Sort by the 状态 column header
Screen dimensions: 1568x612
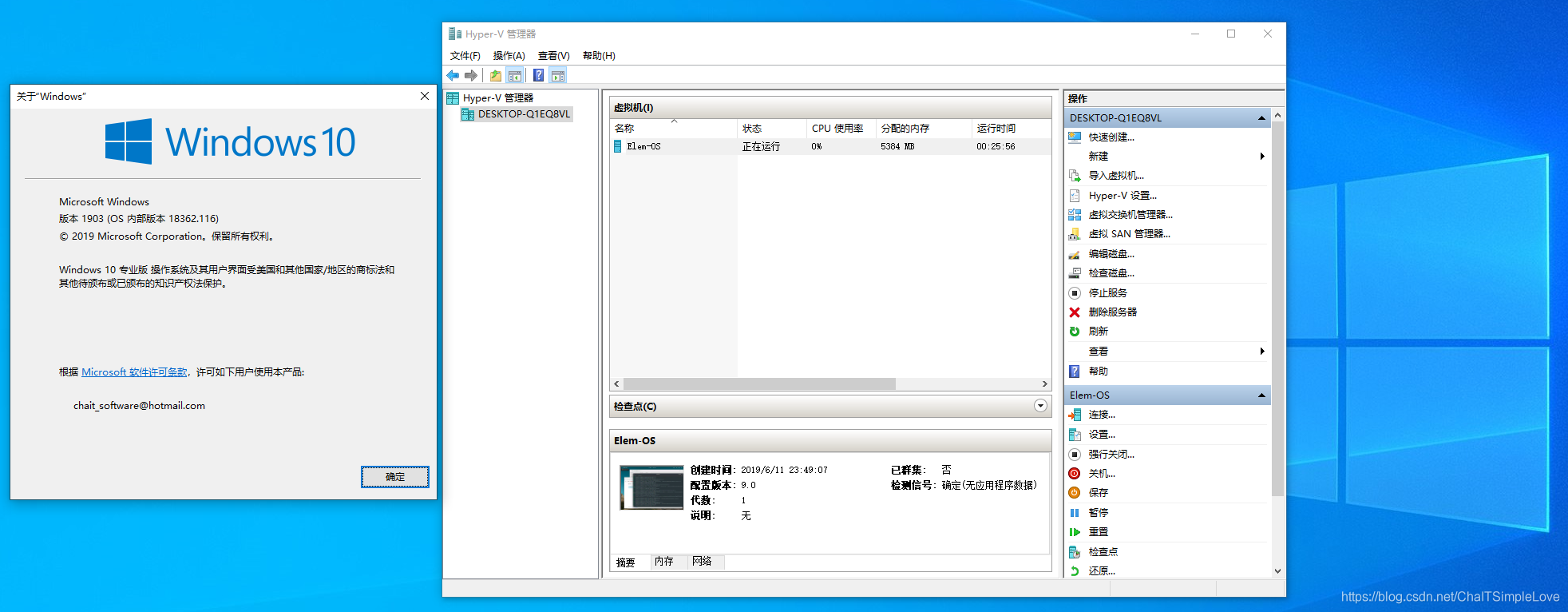pos(773,129)
